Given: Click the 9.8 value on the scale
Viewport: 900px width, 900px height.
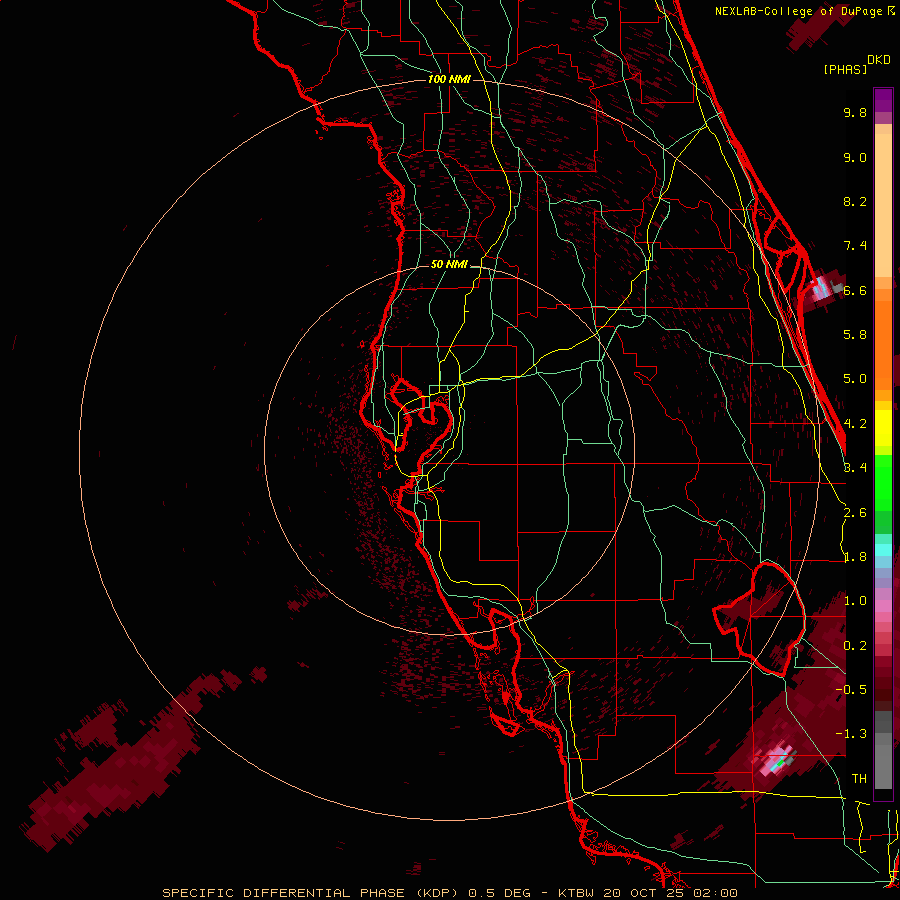Looking at the screenshot, I should pyautogui.click(x=855, y=112).
